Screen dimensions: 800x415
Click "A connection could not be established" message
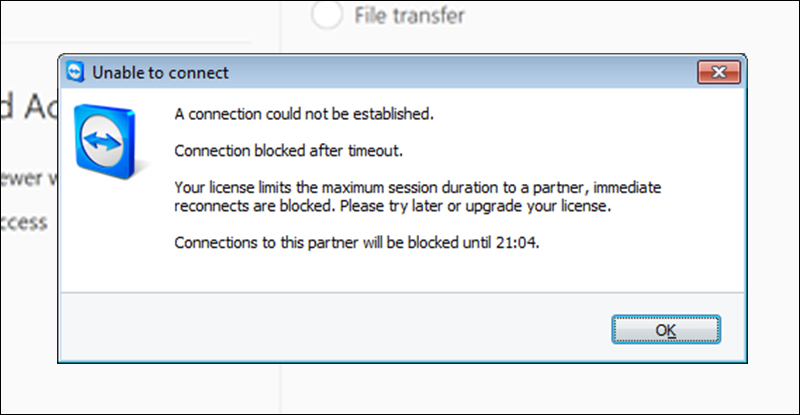pyautogui.click(x=304, y=114)
